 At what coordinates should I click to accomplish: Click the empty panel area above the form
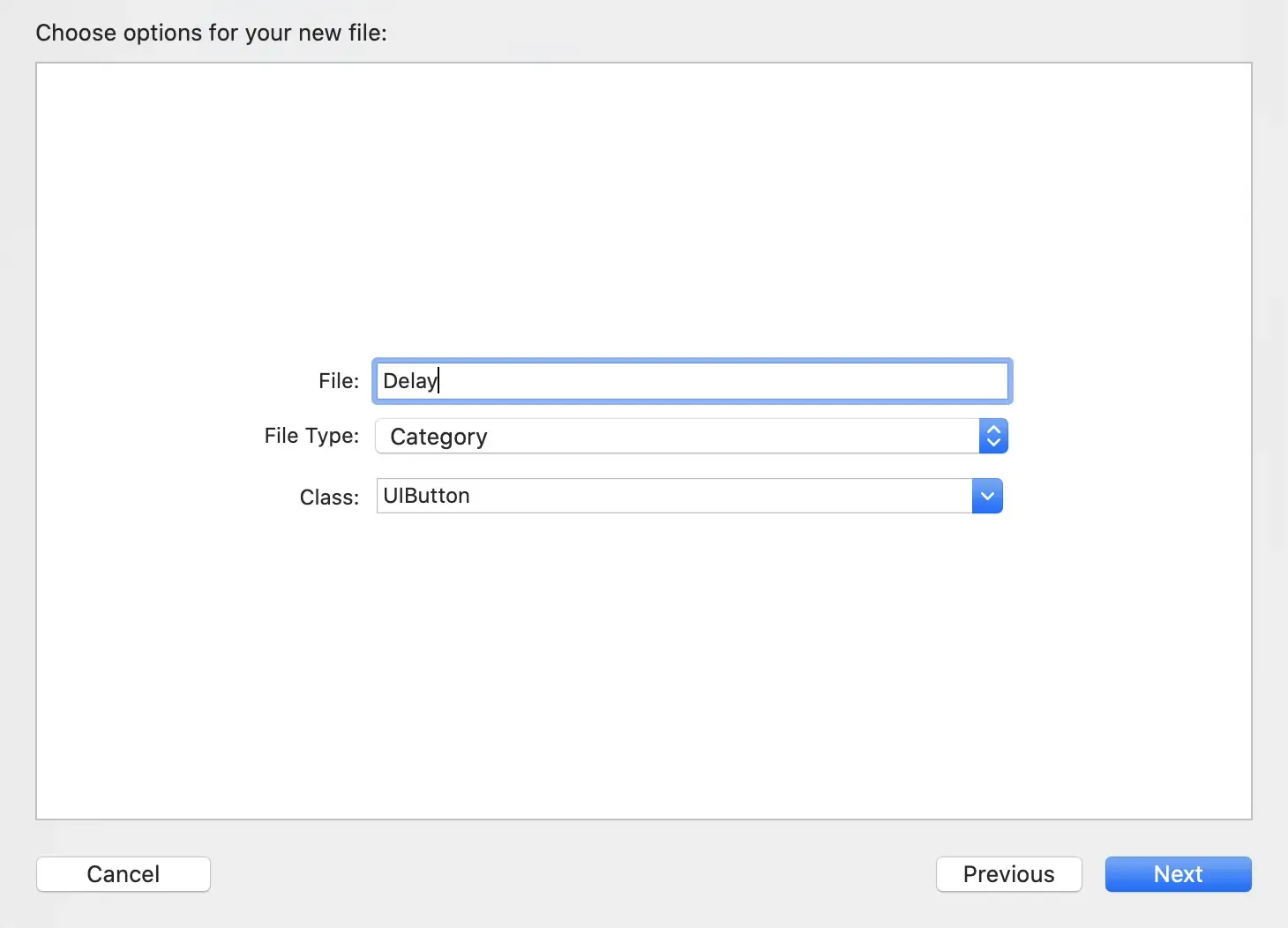pyautogui.click(x=644, y=203)
